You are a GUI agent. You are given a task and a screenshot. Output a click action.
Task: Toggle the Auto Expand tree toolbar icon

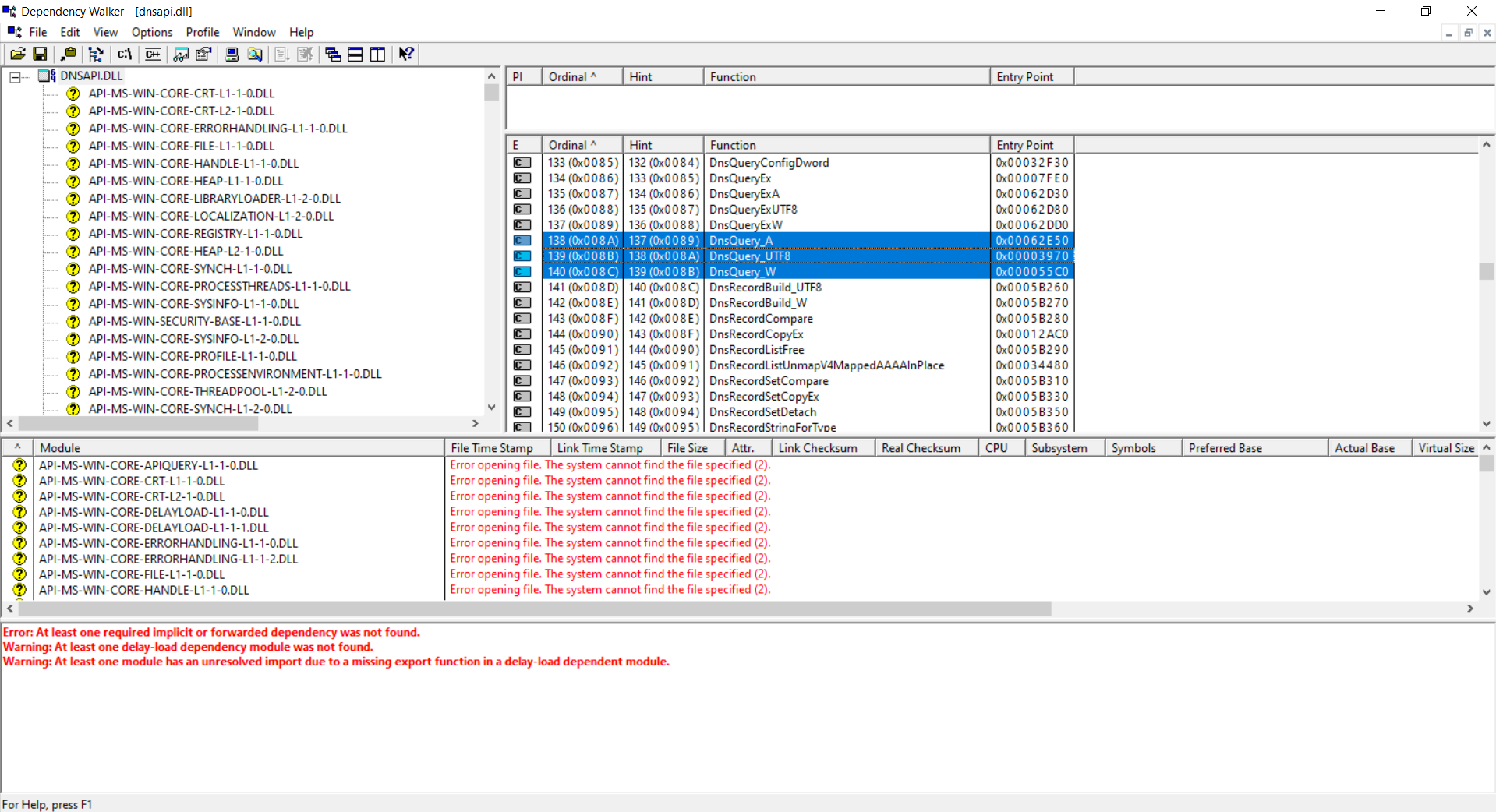tap(96, 54)
